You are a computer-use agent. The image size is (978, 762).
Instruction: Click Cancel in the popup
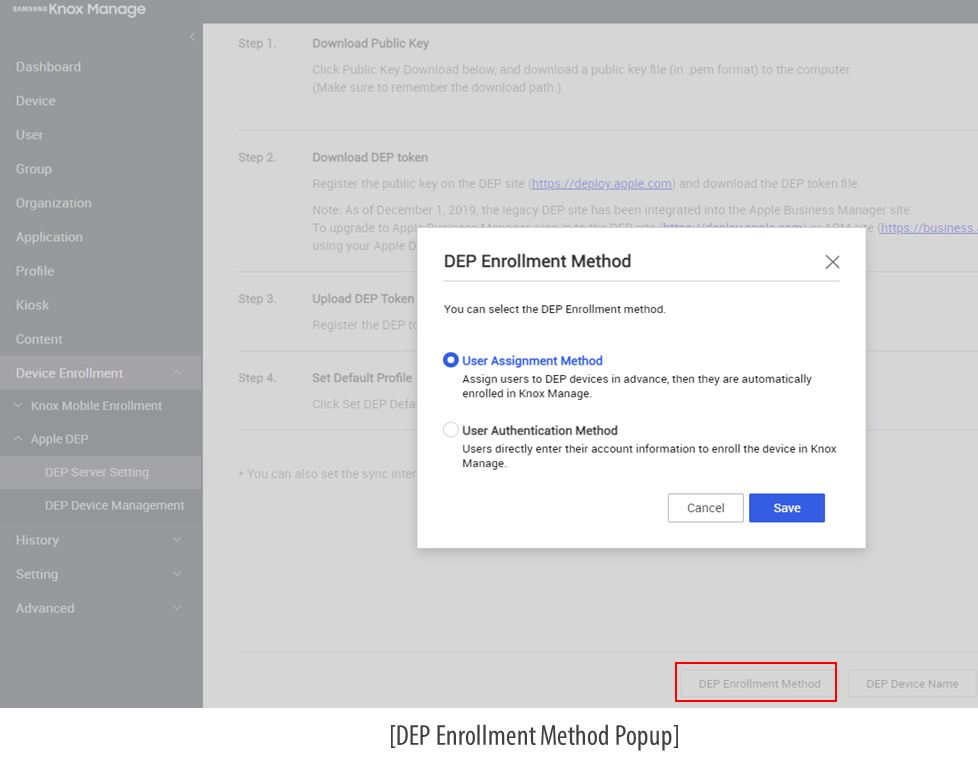(705, 508)
